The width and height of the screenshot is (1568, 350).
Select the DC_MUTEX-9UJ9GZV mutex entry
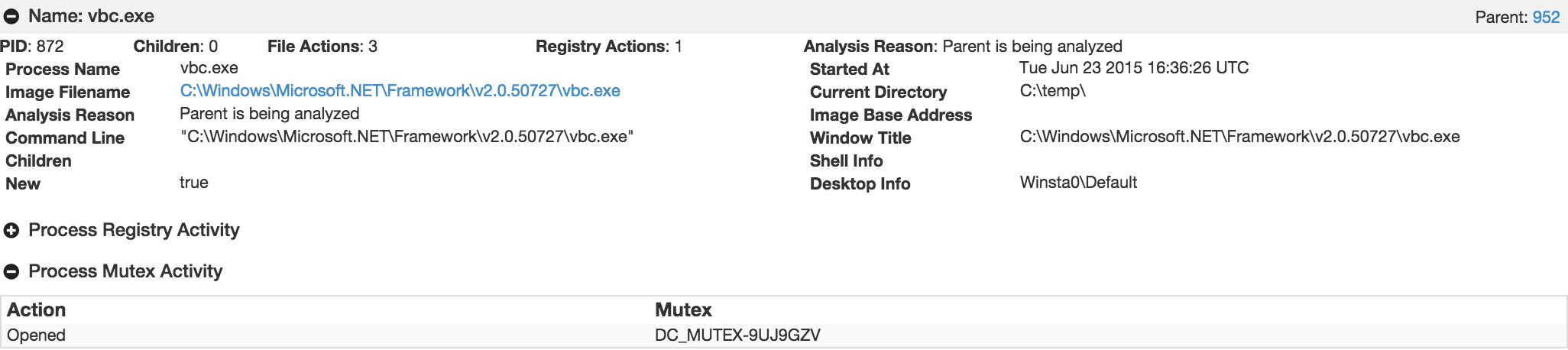[737, 335]
